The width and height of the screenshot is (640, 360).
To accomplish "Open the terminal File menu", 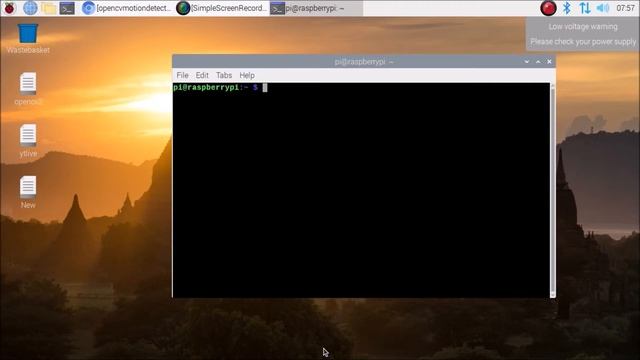I will point(182,75).
